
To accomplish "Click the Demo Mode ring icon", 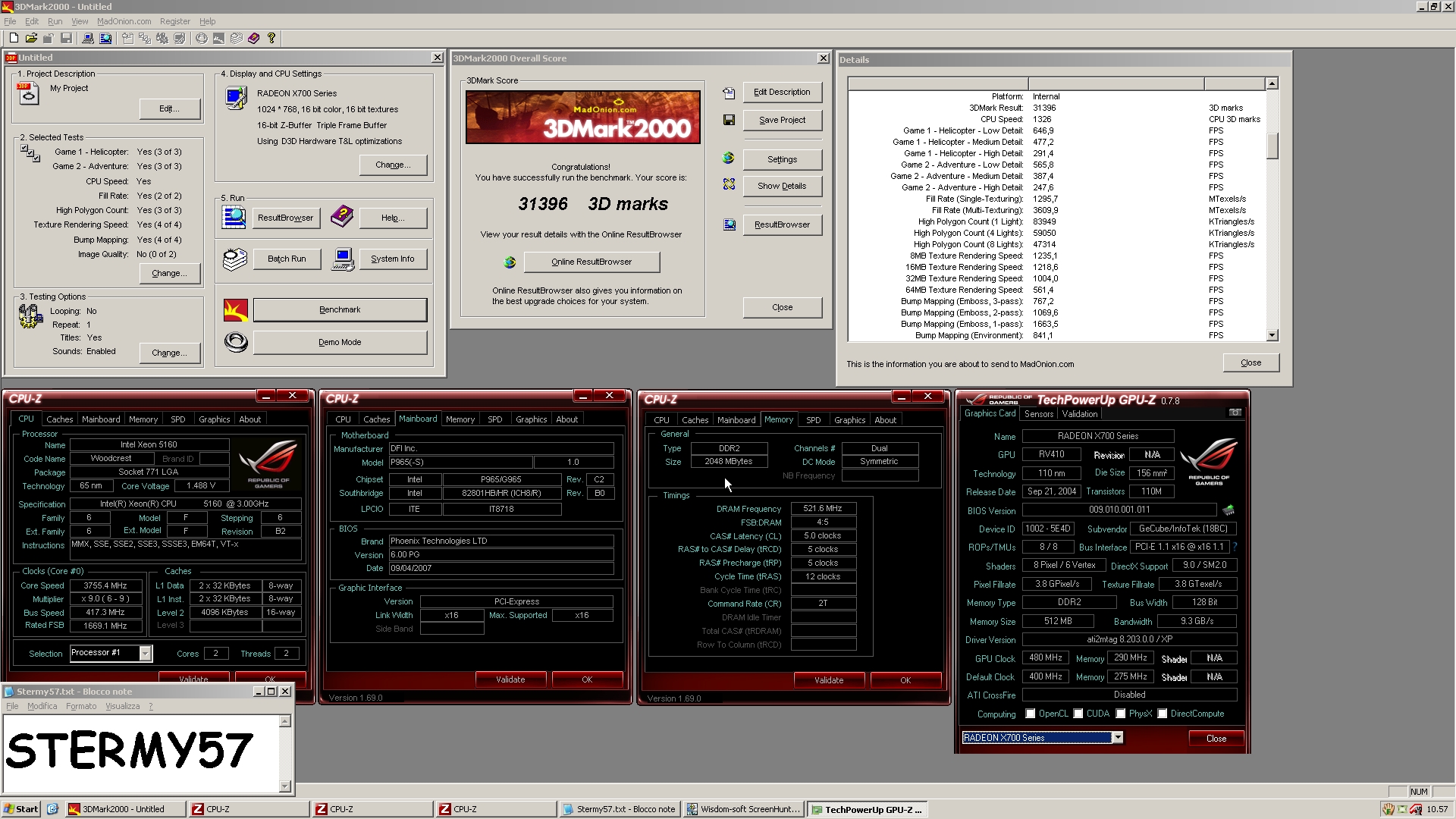I will [x=236, y=343].
